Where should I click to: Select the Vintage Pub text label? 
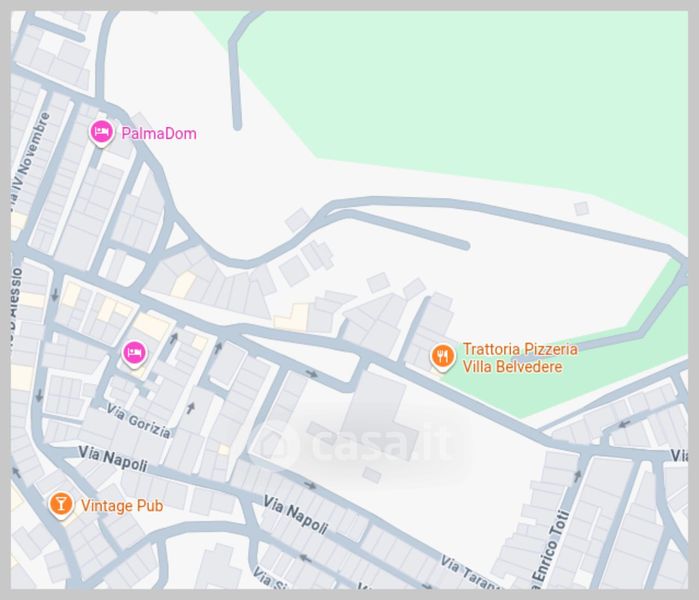pos(122,505)
